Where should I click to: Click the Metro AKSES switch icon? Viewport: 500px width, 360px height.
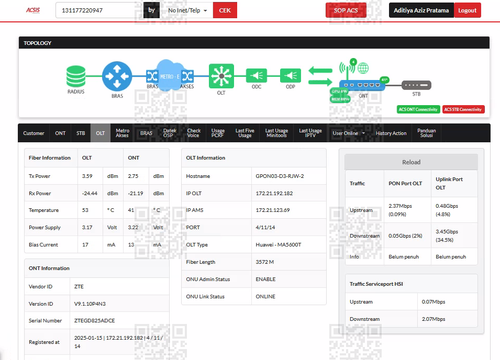[188, 76]
